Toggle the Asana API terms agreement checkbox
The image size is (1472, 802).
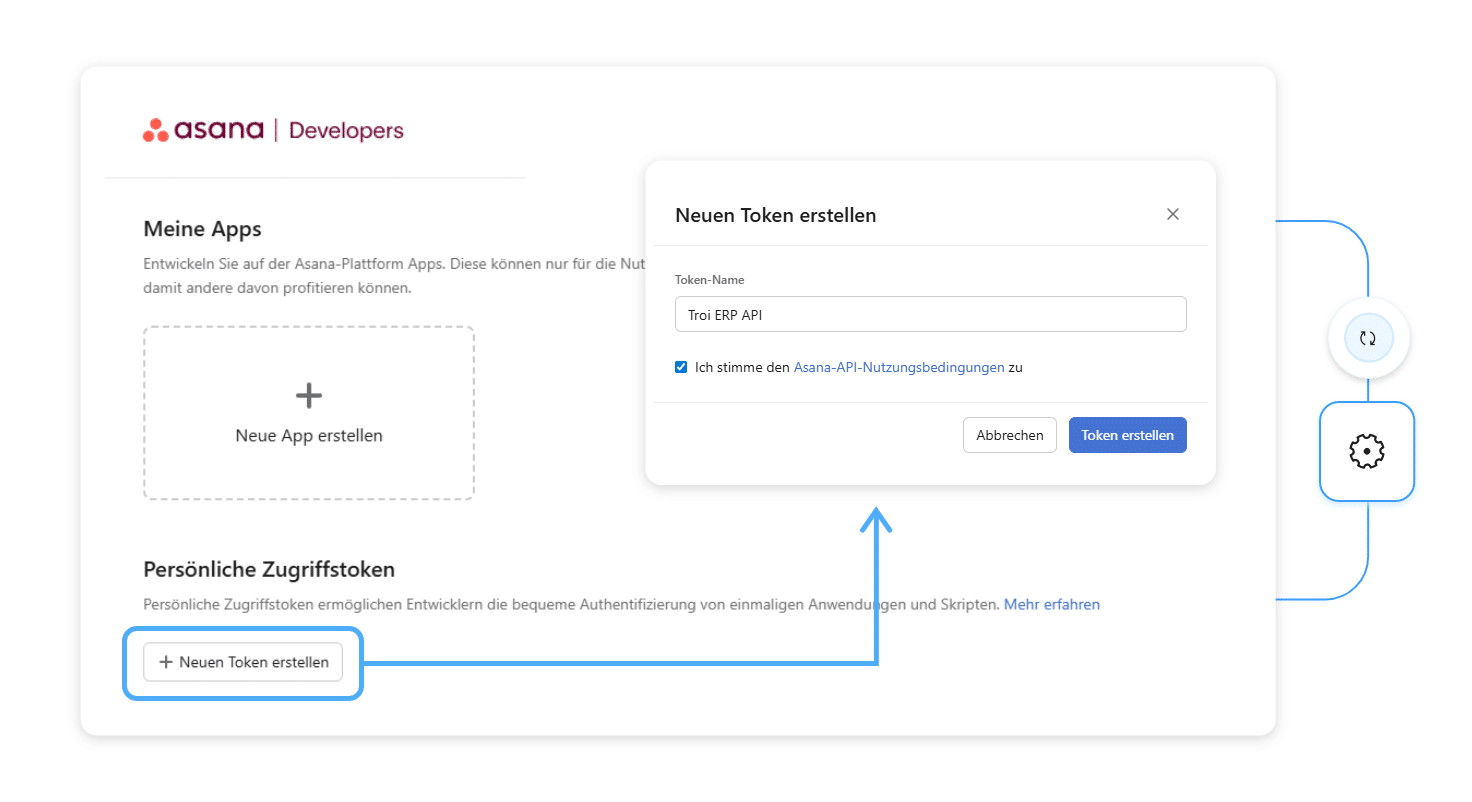tap(681, 367)
